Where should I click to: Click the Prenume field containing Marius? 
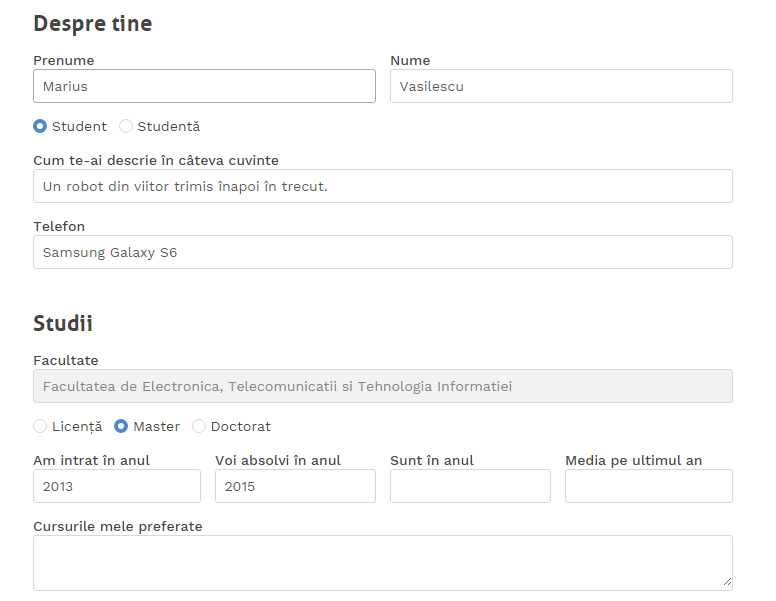pyautogui.click(x=204, y=86)
